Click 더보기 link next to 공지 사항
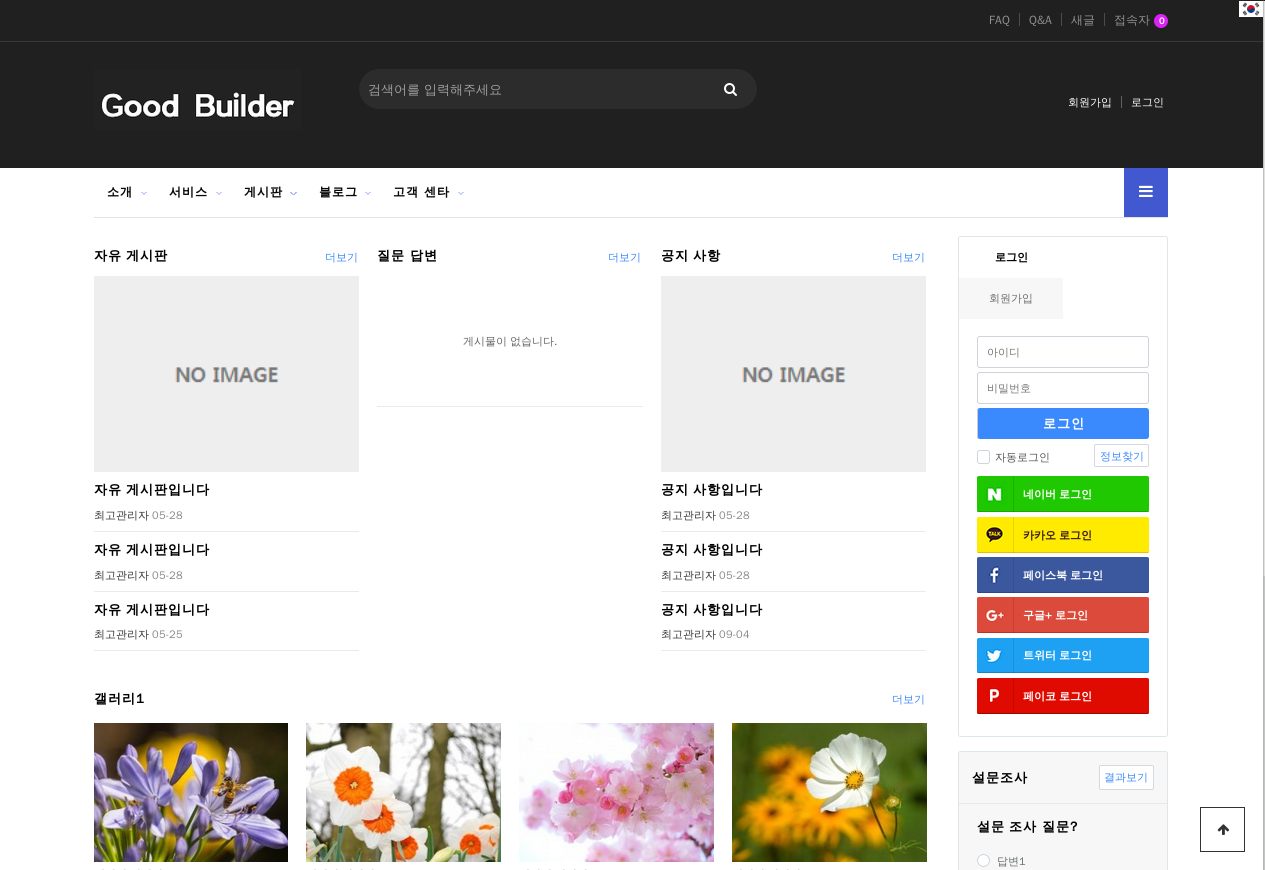 pyautogui.click(x=908, y=257)
